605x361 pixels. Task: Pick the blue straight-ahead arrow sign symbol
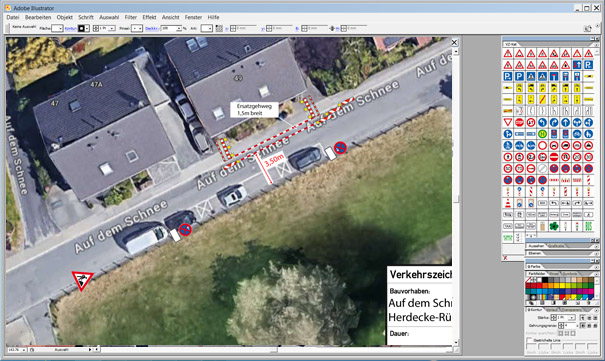(565, 122)
